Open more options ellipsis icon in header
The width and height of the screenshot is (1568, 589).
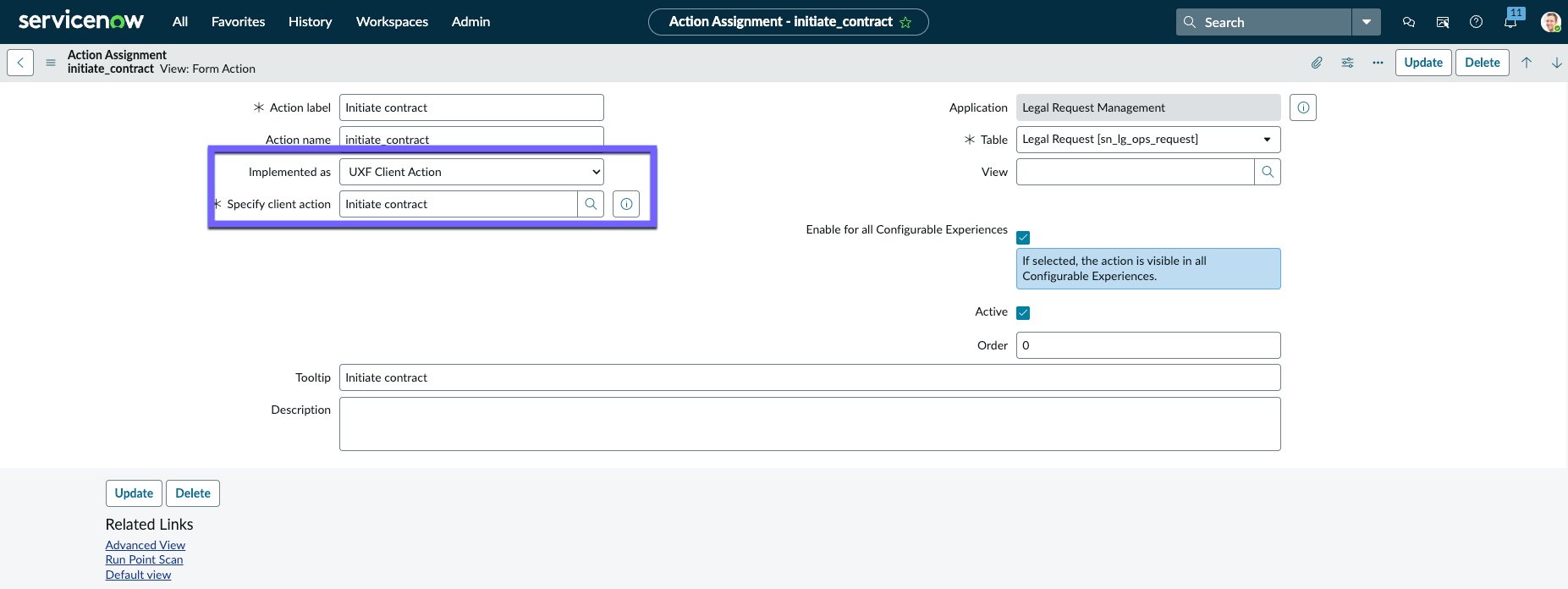(1378, 63)
